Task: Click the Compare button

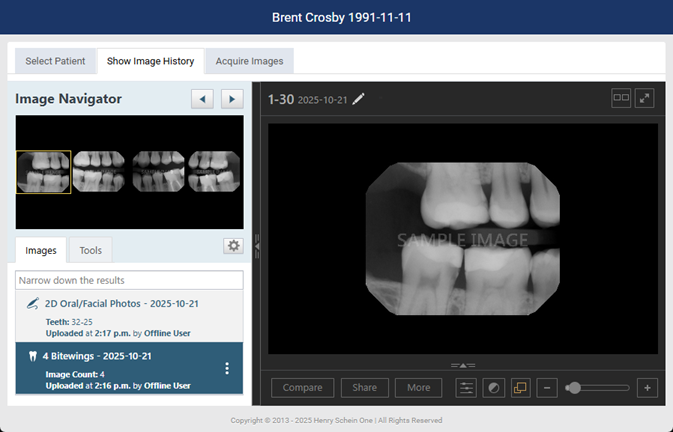Action: (x=302, y=388)
